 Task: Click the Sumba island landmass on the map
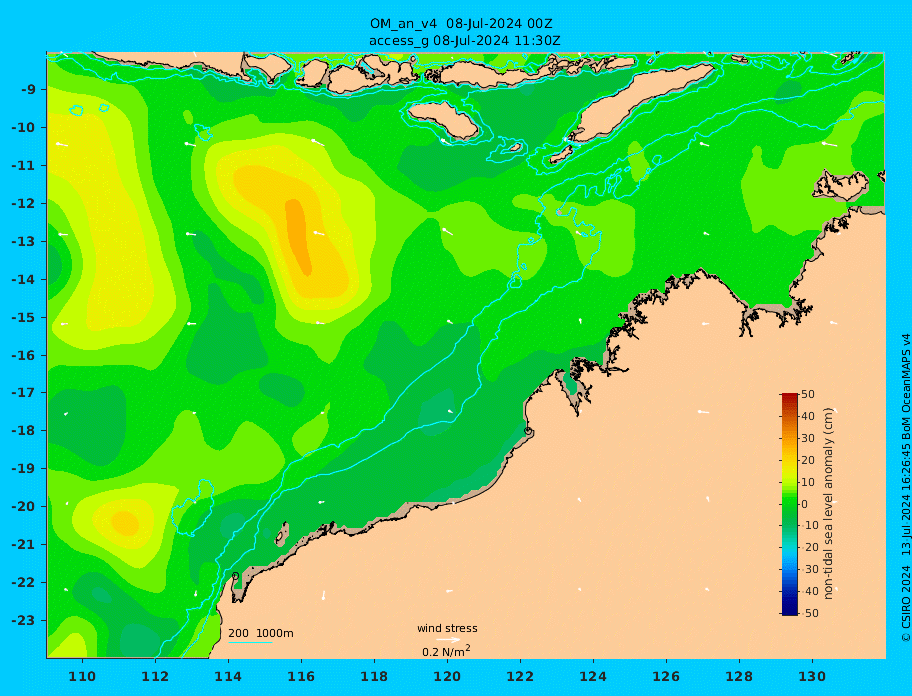point(445,119)
